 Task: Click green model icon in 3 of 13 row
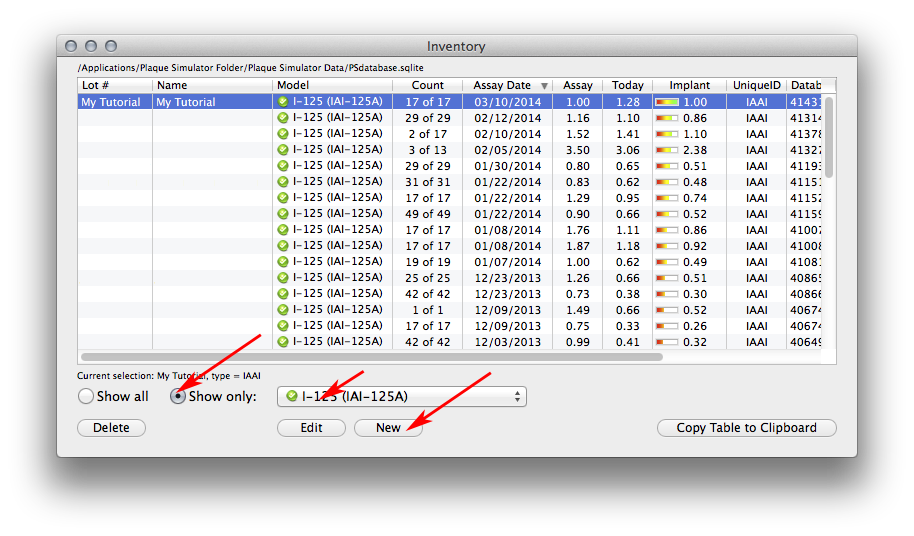click(283, 150)
